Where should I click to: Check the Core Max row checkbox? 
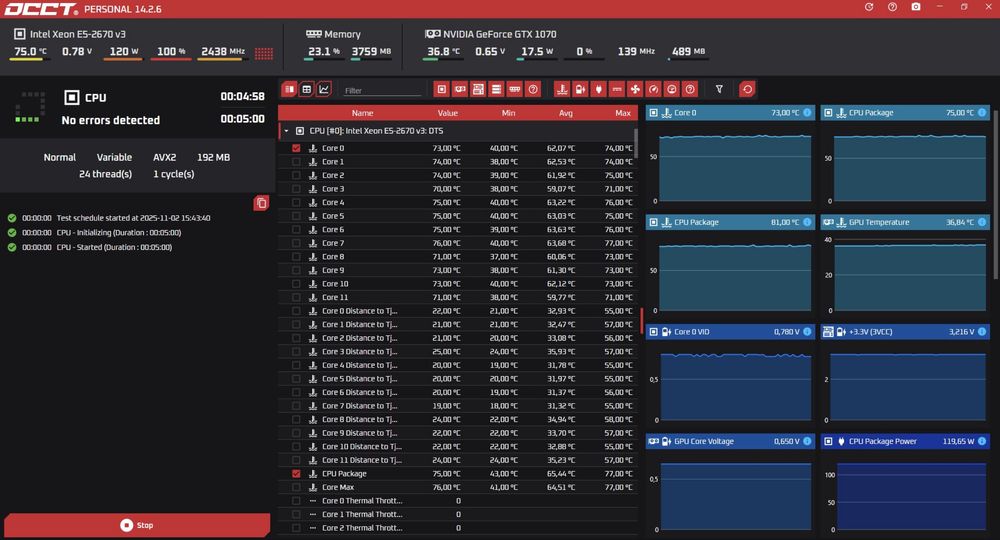(x=296, y=487)
